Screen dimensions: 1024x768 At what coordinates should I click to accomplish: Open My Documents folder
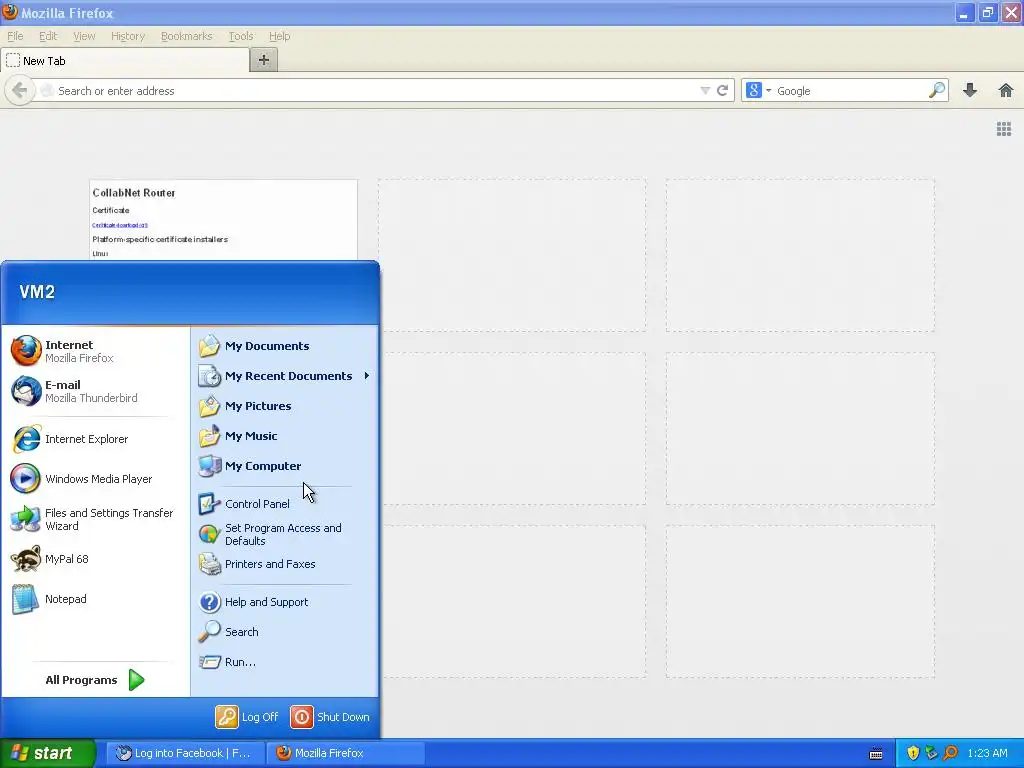coord(285,346)
